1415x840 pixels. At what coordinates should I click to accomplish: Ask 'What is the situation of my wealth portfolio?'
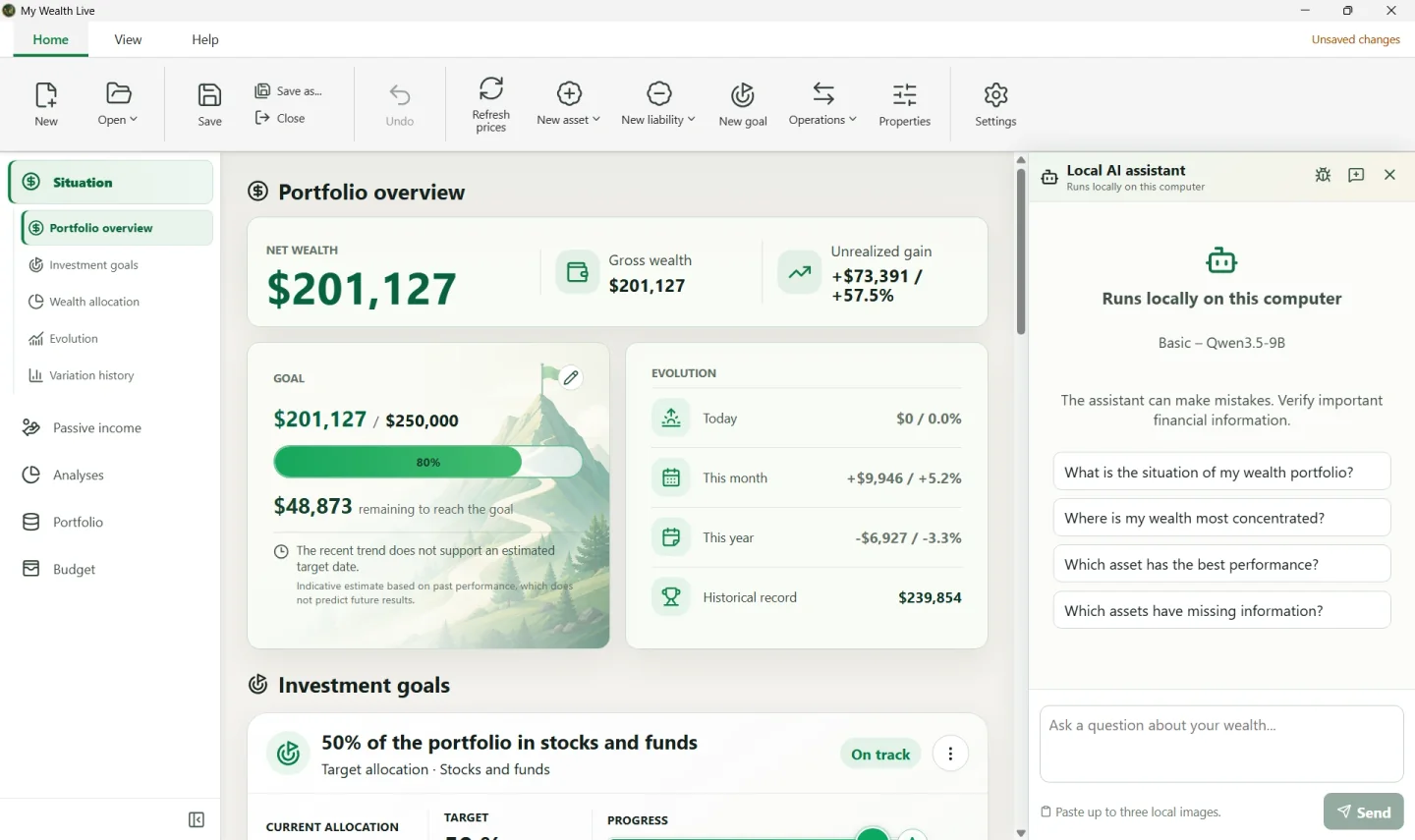pos(1221,472)
